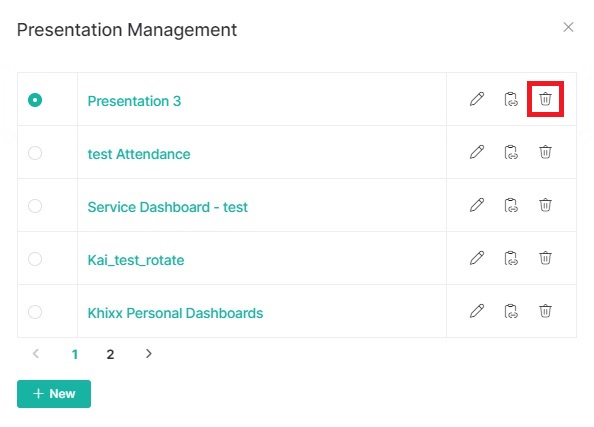This screenshot has height=427, width=594.
Task: Edit Presentation 3 using pencil icon
Action: 477,99
